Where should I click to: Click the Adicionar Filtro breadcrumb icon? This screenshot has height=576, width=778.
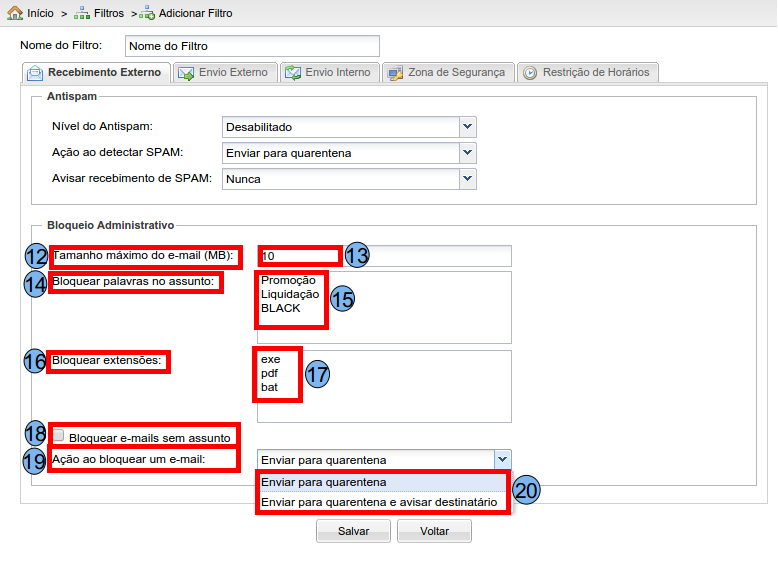(x=148, y=14)
